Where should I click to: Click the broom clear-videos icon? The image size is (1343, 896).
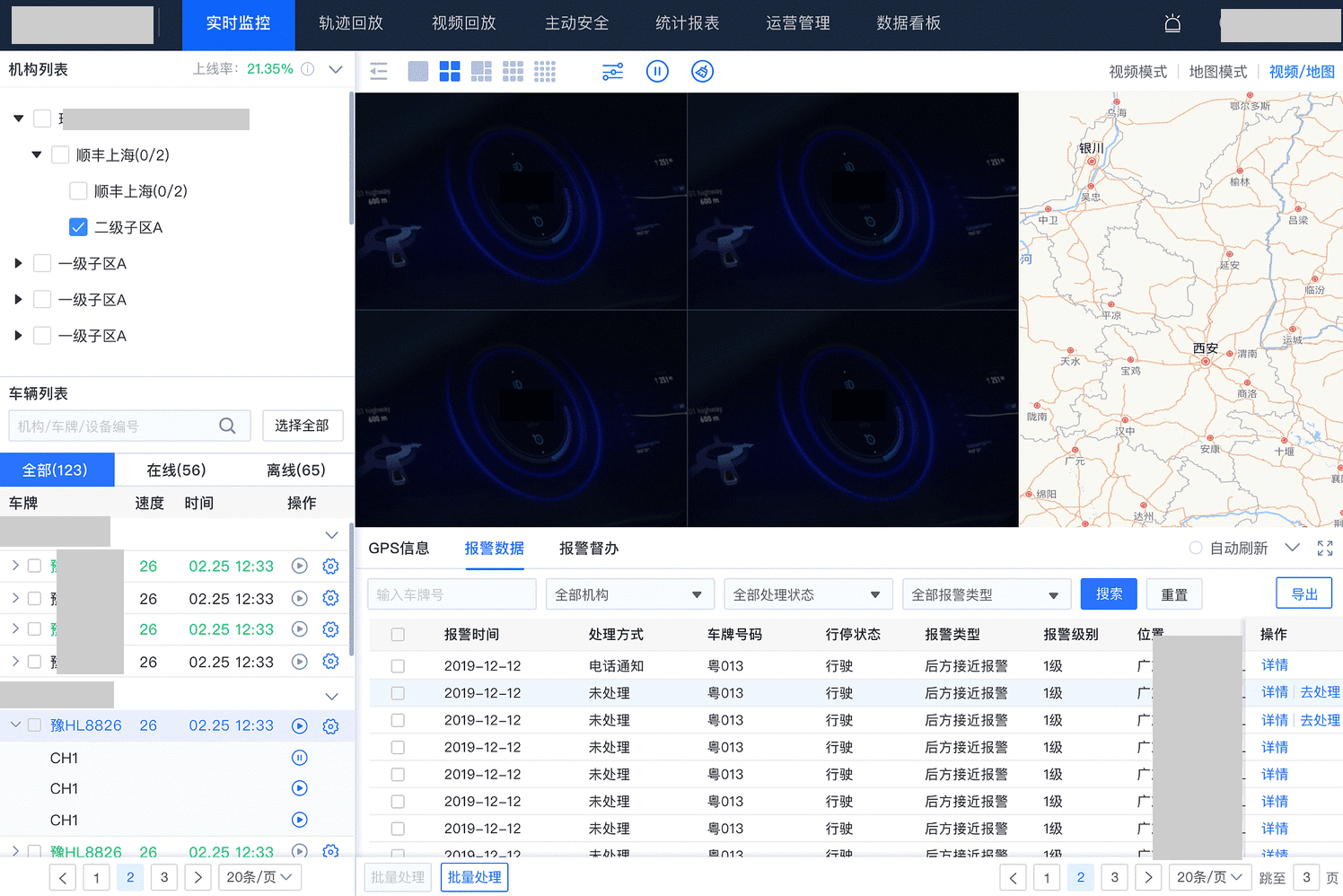click(702, 72)
